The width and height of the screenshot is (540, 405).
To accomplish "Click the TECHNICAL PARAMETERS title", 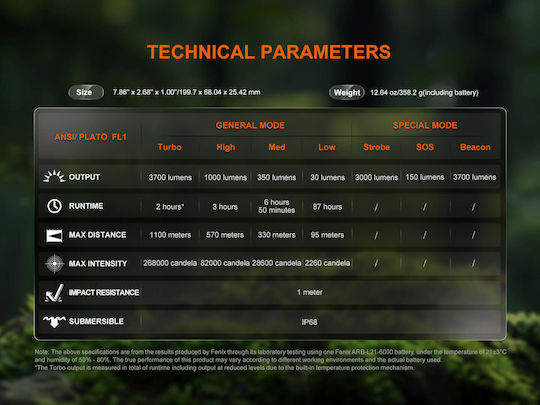I will tap(269, 52).
